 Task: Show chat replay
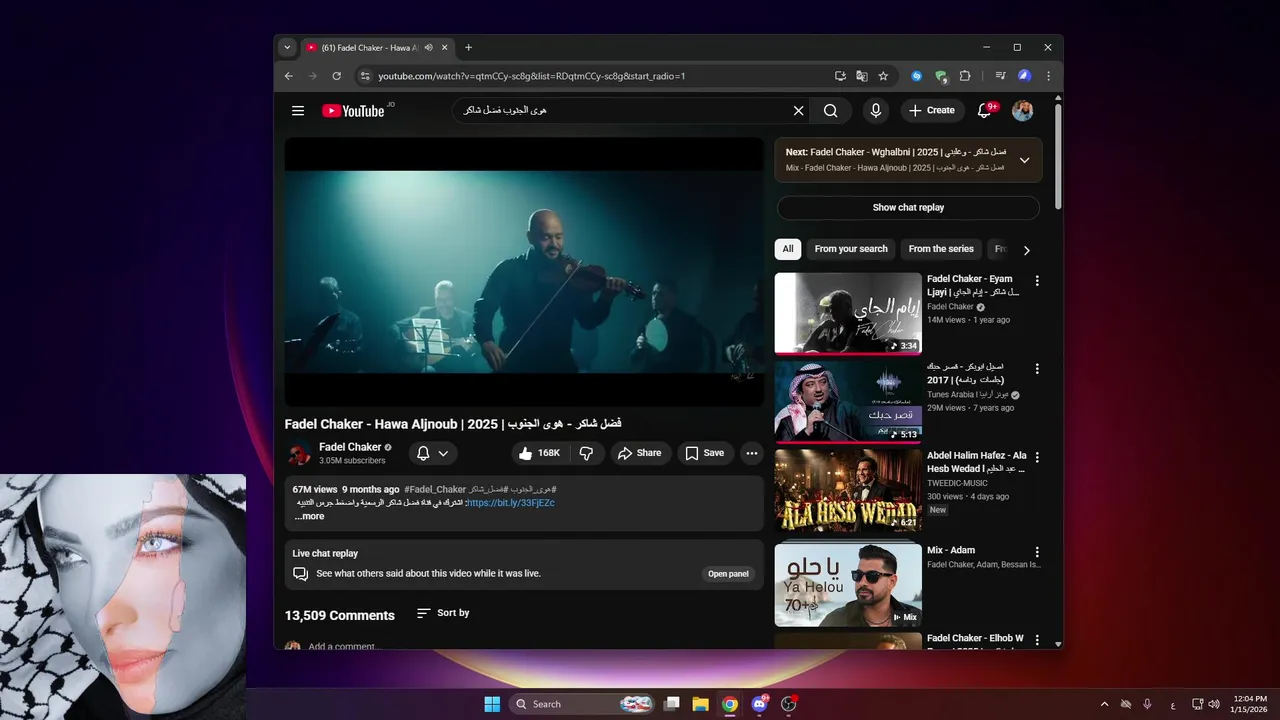click(908, 208)
